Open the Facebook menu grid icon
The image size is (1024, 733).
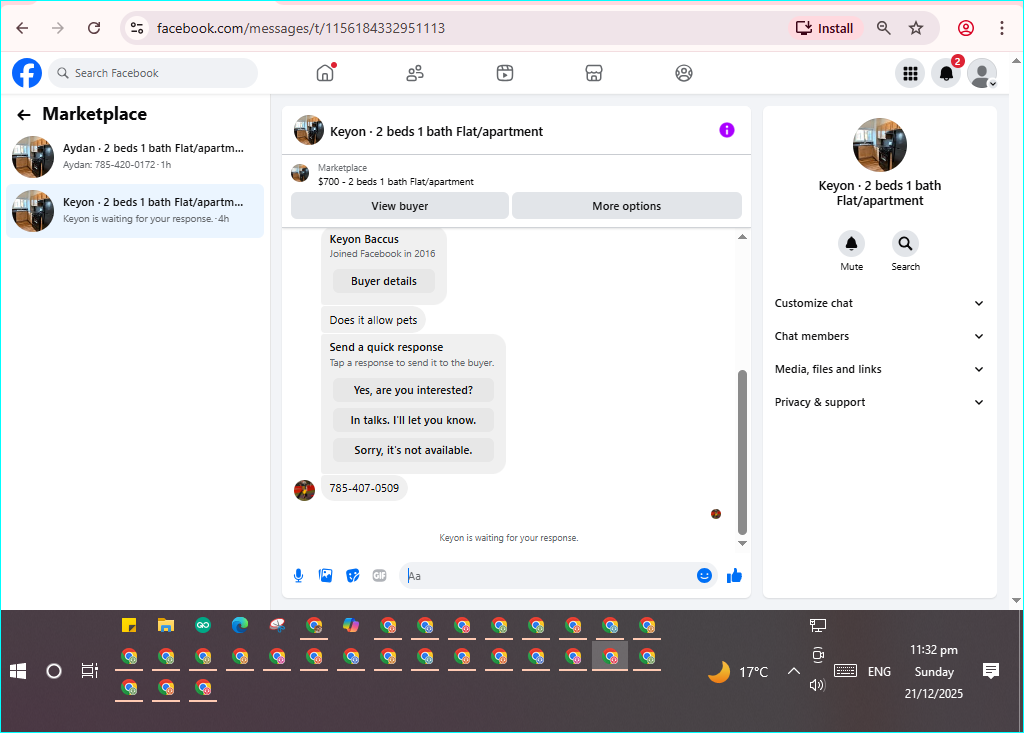point(910,73)
